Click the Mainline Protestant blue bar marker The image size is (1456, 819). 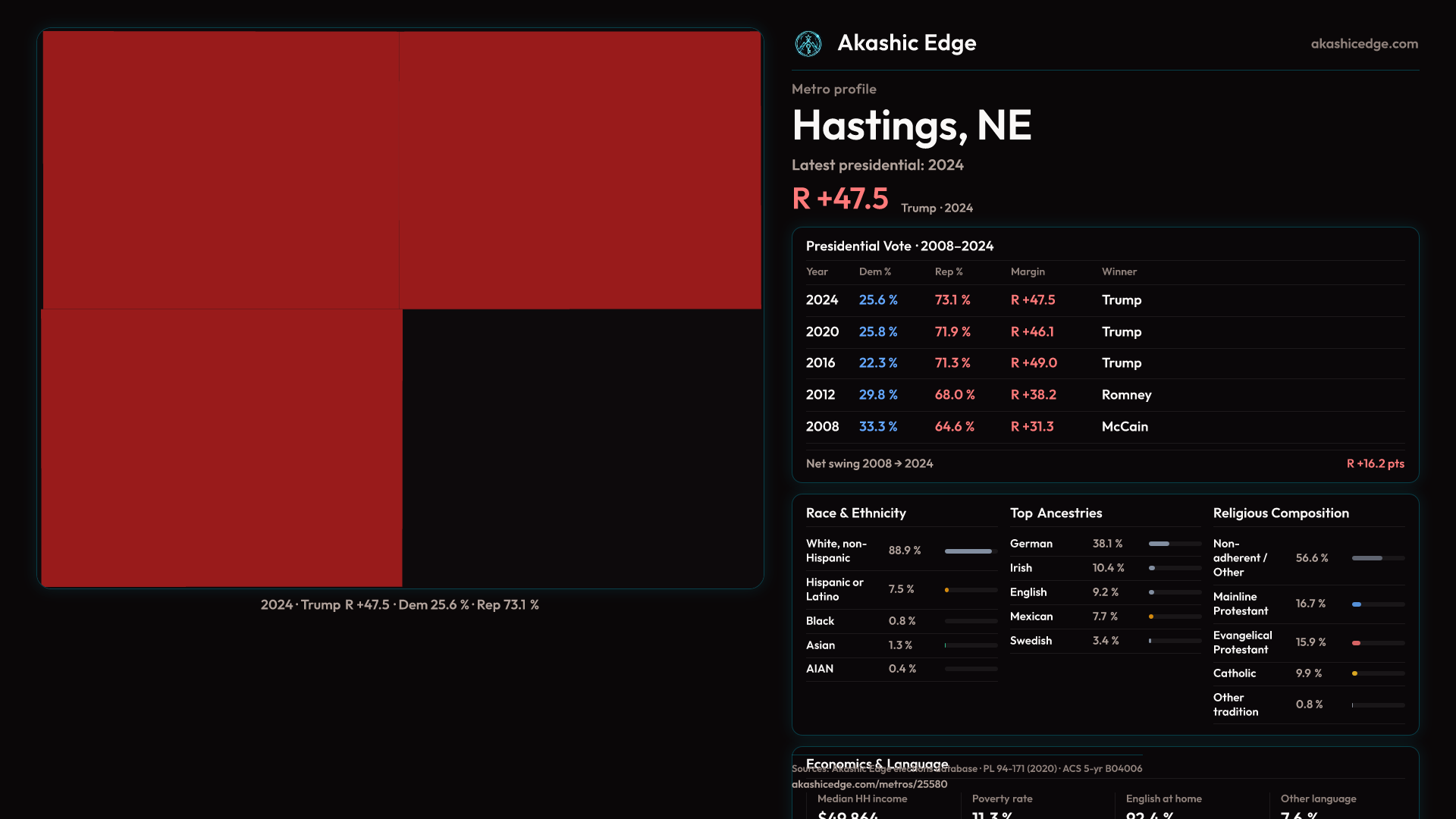tap(1357, 604)
